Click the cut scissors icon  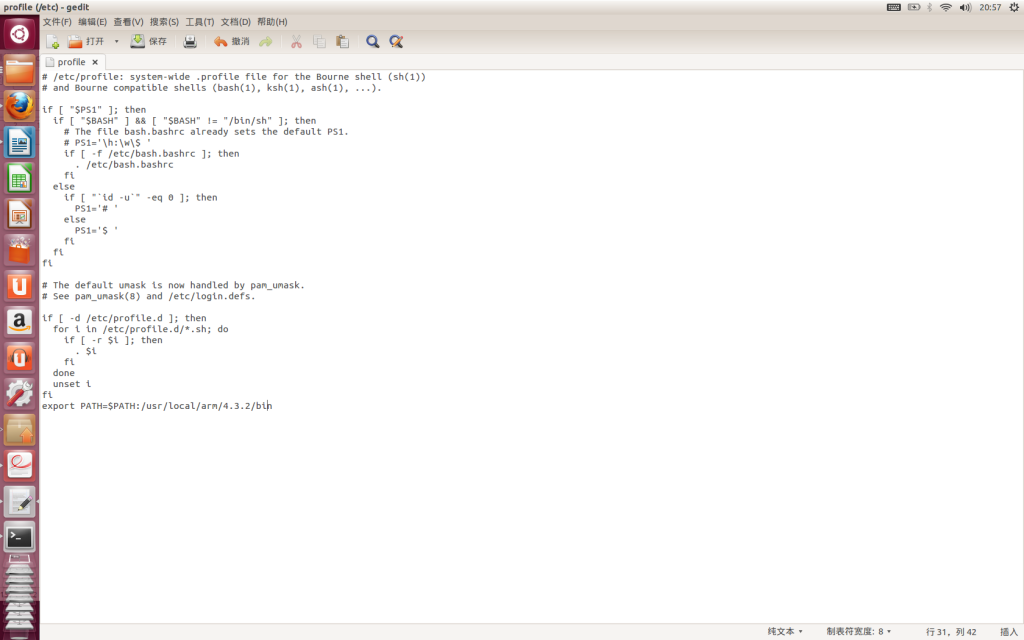coord(296,42)
